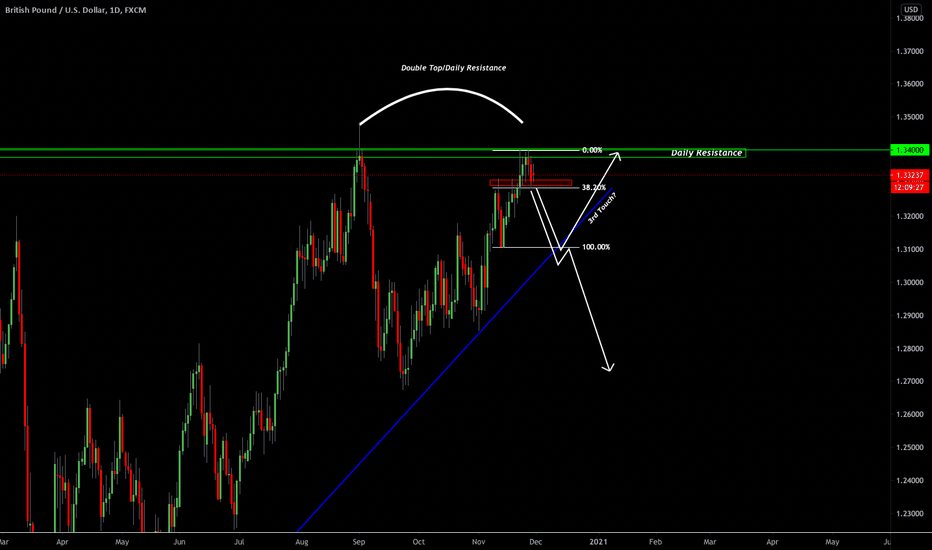Click the Aug label on time axis
932x550 pixels.
(x=301, y=542)
